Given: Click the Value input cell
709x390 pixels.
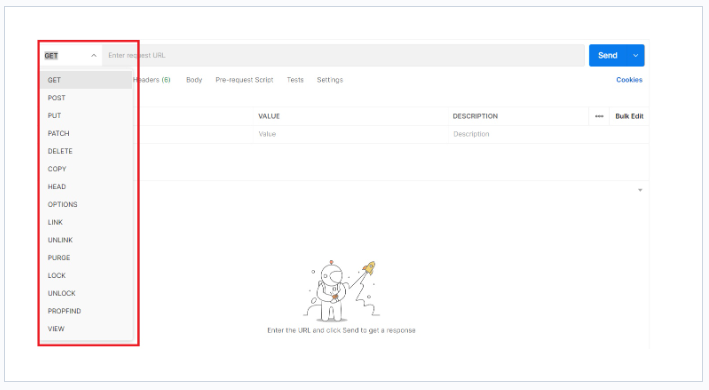Looking at the screenshot, I should (x=351, y=134).
